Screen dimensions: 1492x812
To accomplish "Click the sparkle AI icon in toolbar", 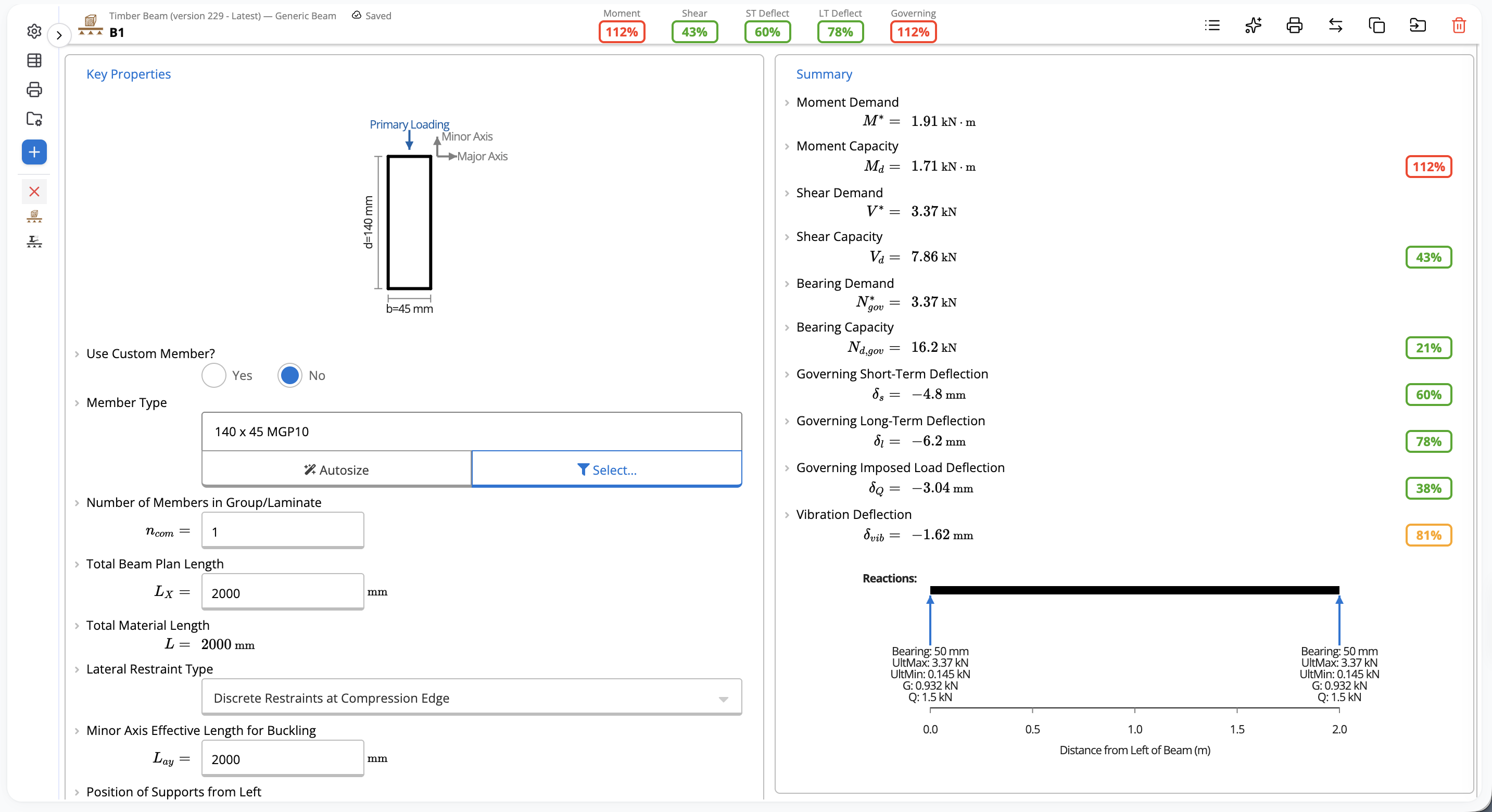I will [x=1254, y=26].
